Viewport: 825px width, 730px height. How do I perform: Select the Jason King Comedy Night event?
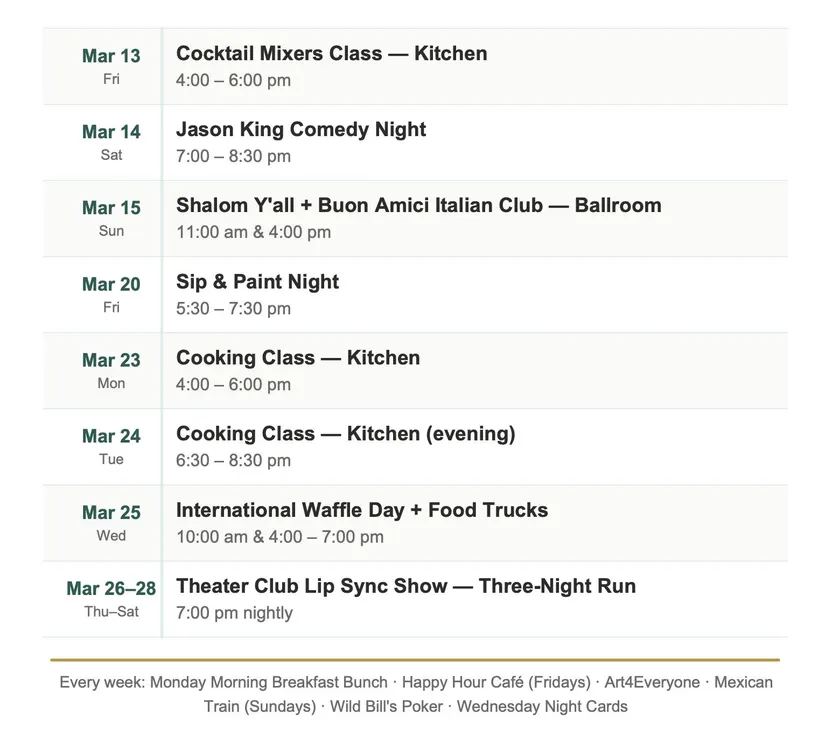pos(301,130)
